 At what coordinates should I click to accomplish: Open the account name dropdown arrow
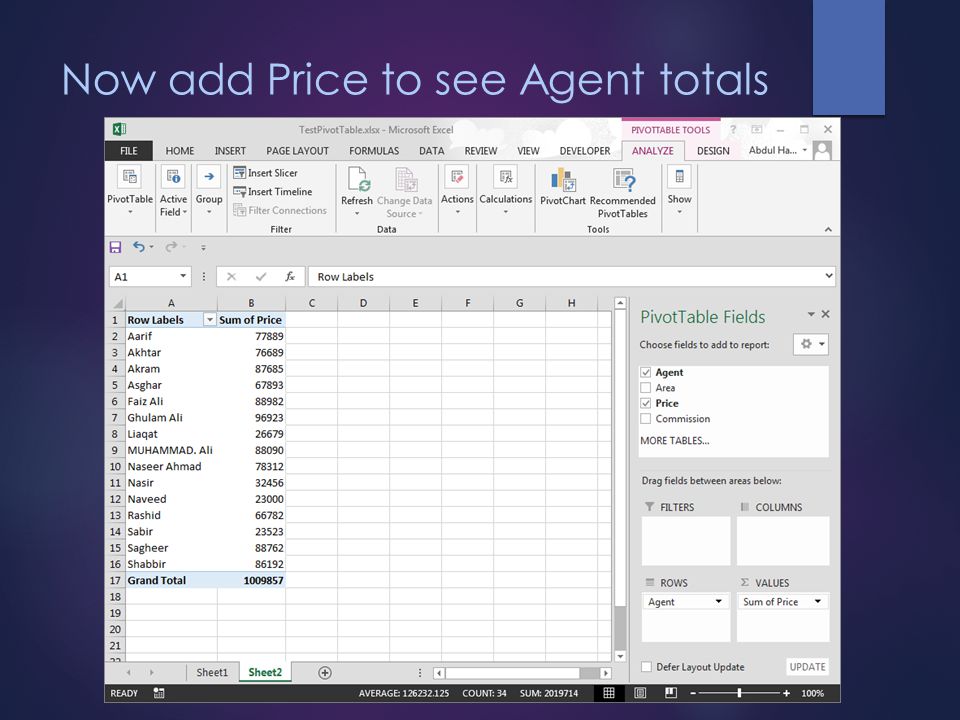pos(804,150)
